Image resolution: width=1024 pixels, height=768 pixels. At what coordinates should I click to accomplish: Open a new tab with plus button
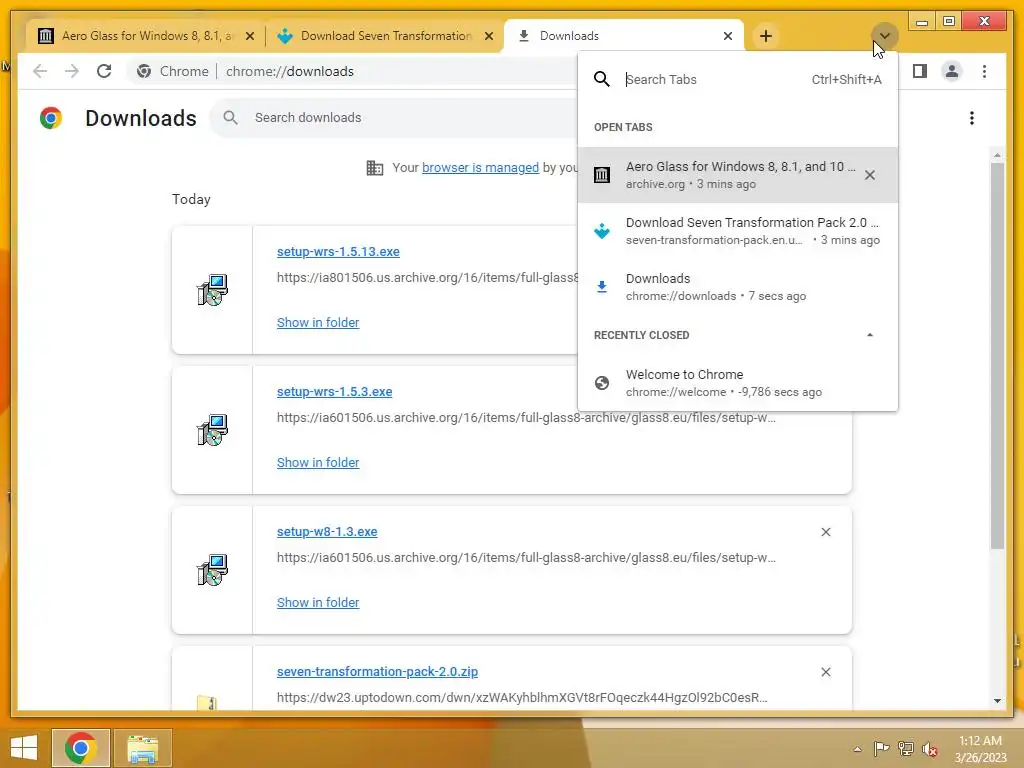[x=766, y=36]
